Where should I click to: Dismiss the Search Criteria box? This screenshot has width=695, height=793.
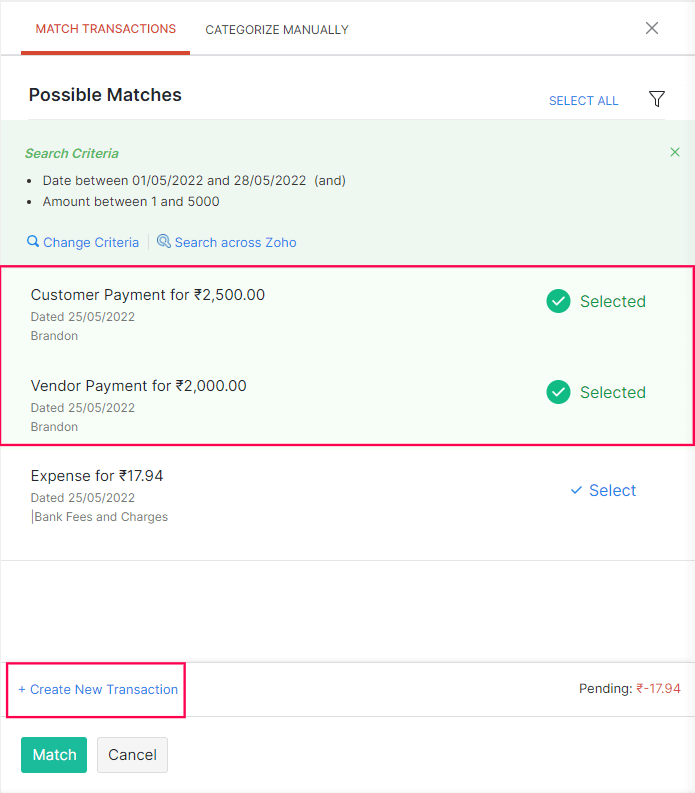click(675, 152)
